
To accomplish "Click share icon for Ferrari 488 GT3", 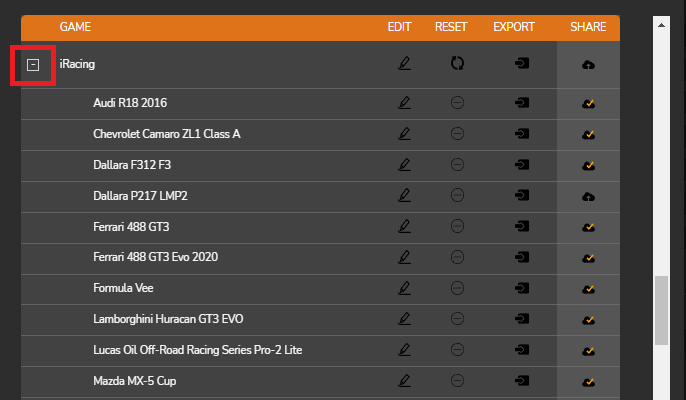I will click(588, 228).
